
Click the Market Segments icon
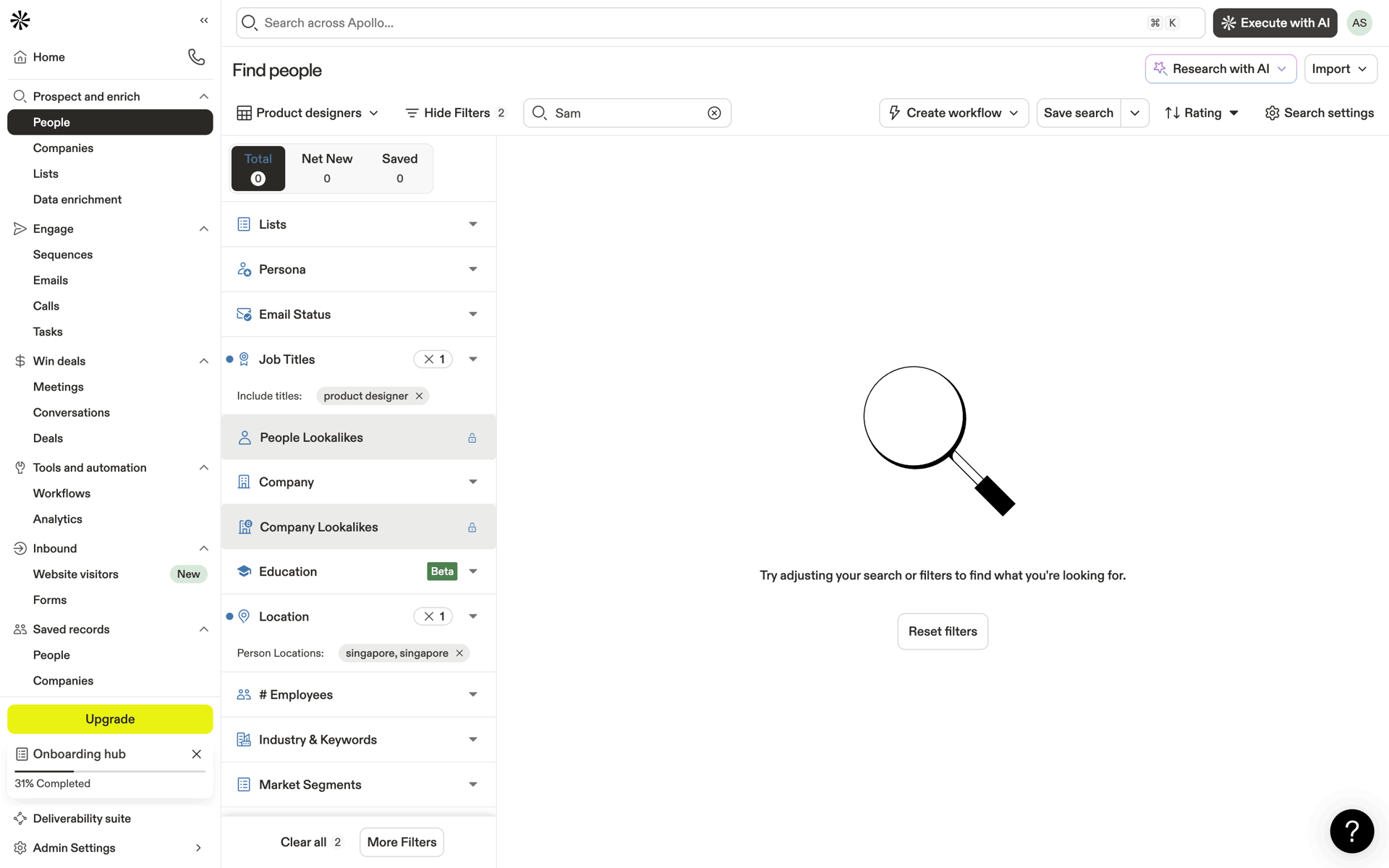coord(244,785)
